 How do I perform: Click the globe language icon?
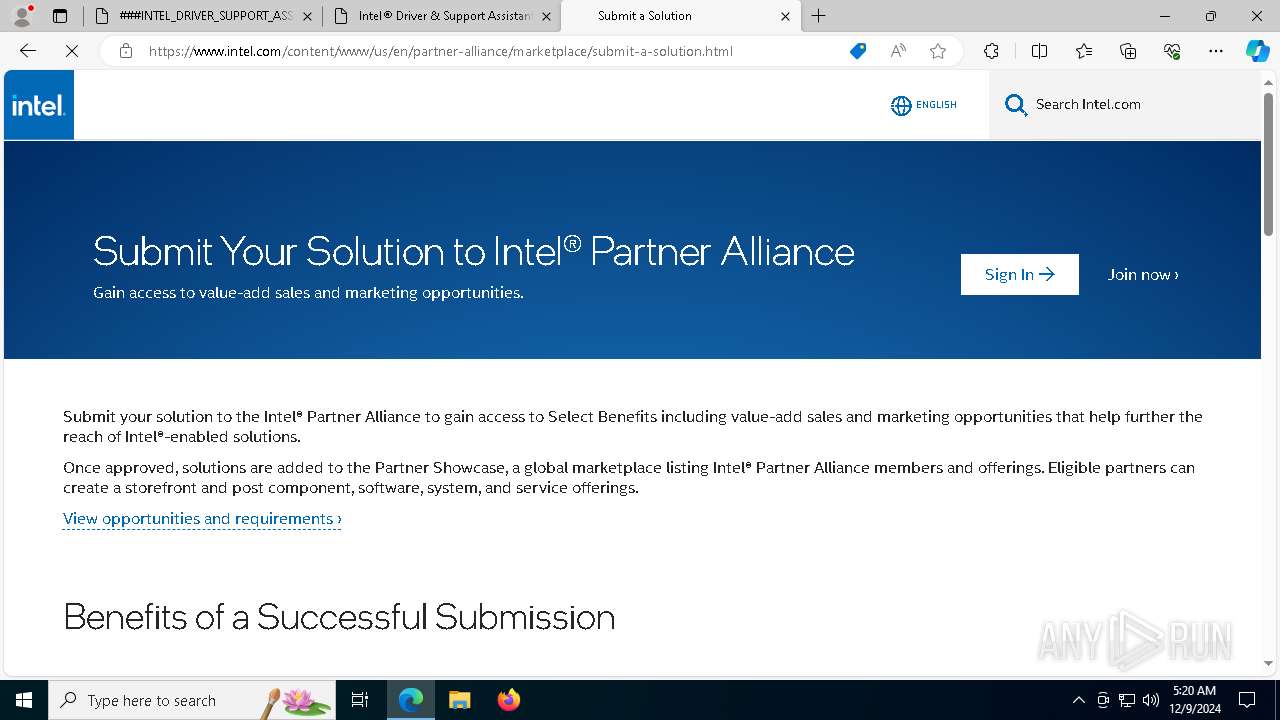pyautogui.click(x=901, y=105)
